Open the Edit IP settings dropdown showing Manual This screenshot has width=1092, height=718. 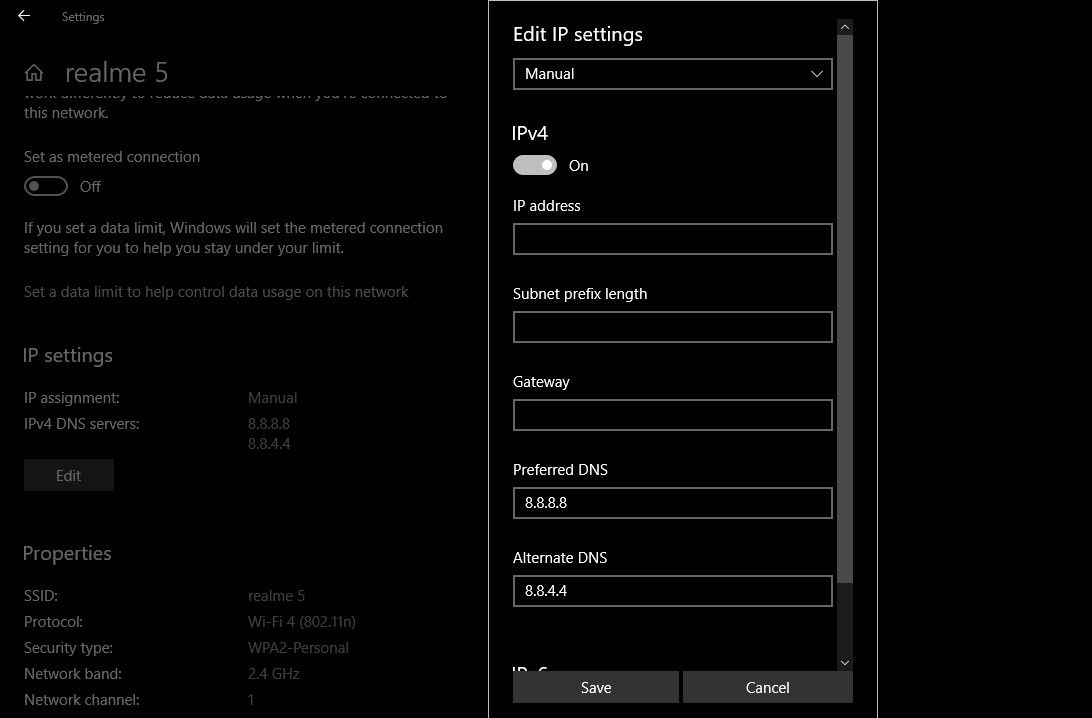tap(672, 73)
